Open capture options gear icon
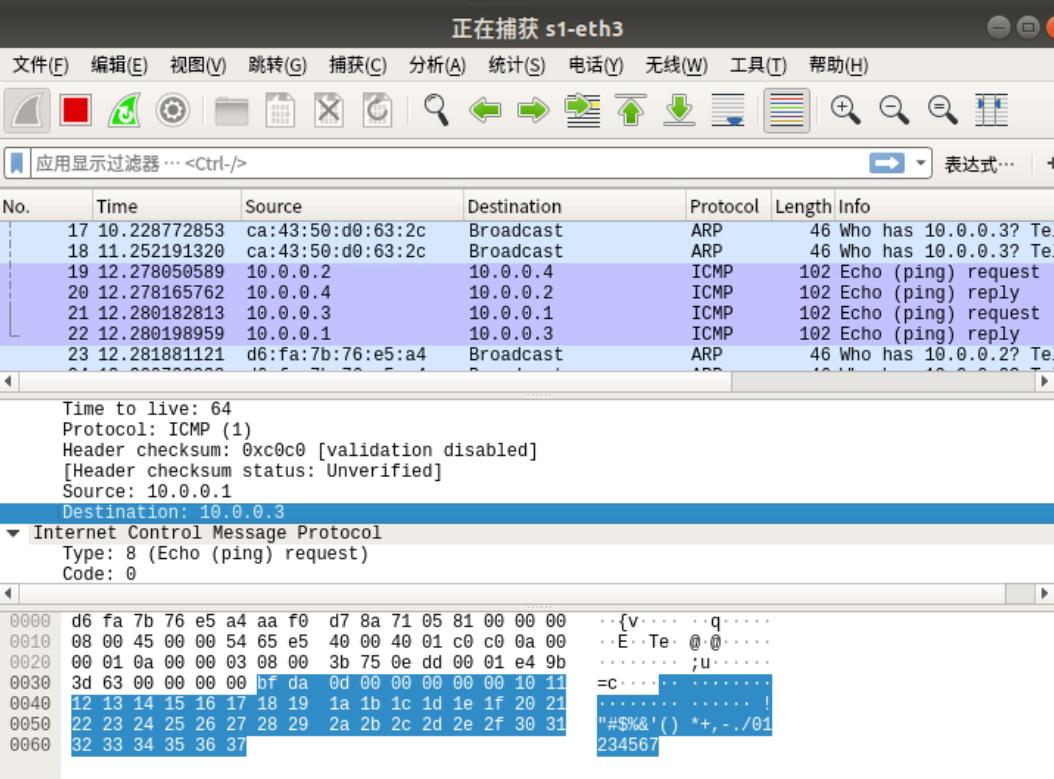 click(173, 110)
